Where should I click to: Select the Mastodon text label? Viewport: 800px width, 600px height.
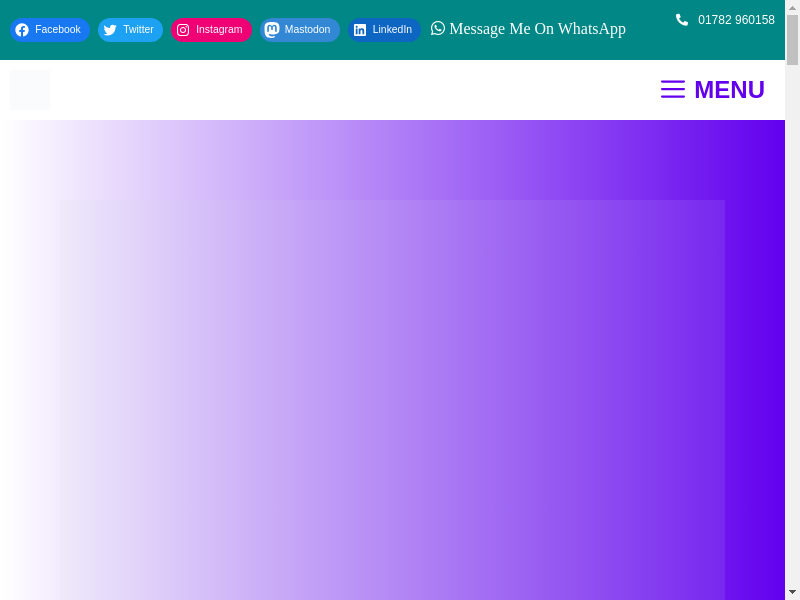(x=307, y=30)
